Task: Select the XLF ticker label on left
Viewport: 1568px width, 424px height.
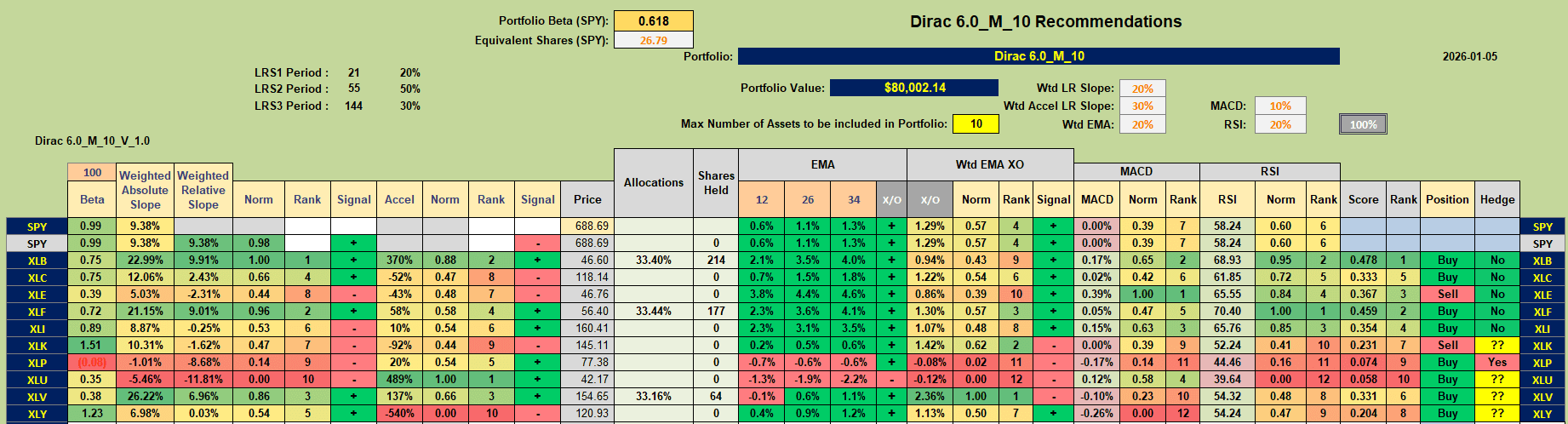Action: 37,312
